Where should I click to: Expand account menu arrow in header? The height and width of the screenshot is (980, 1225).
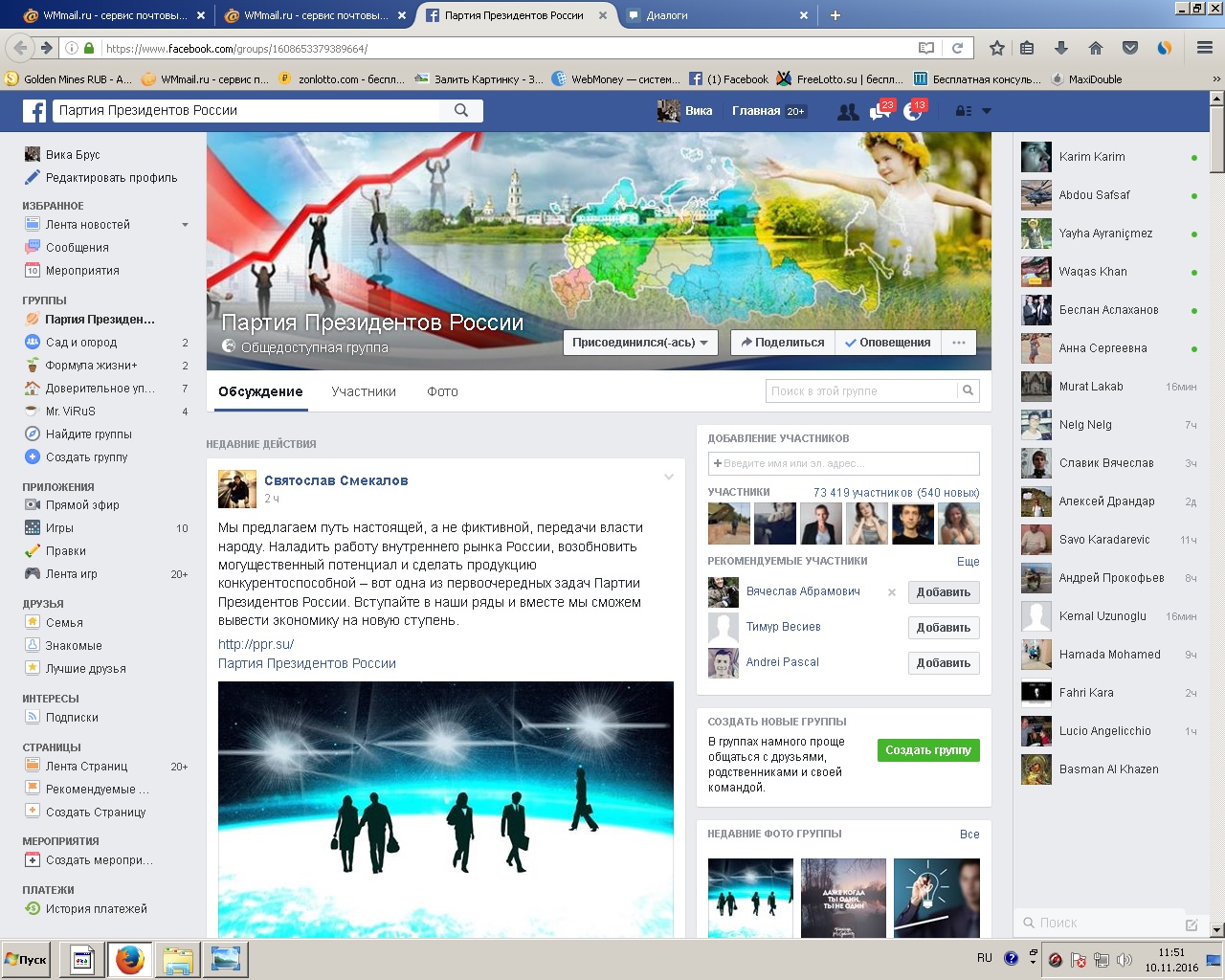[987, 111]
